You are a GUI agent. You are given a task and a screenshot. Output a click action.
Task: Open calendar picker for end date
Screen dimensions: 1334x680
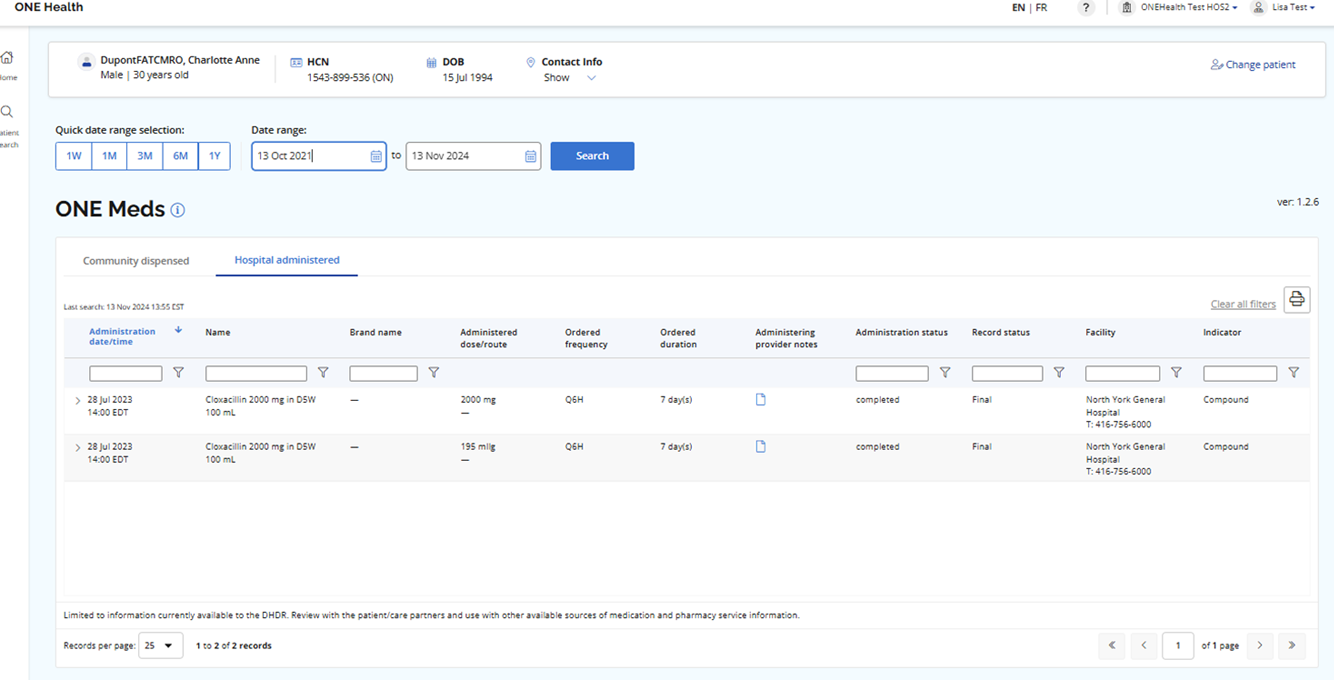531,156
